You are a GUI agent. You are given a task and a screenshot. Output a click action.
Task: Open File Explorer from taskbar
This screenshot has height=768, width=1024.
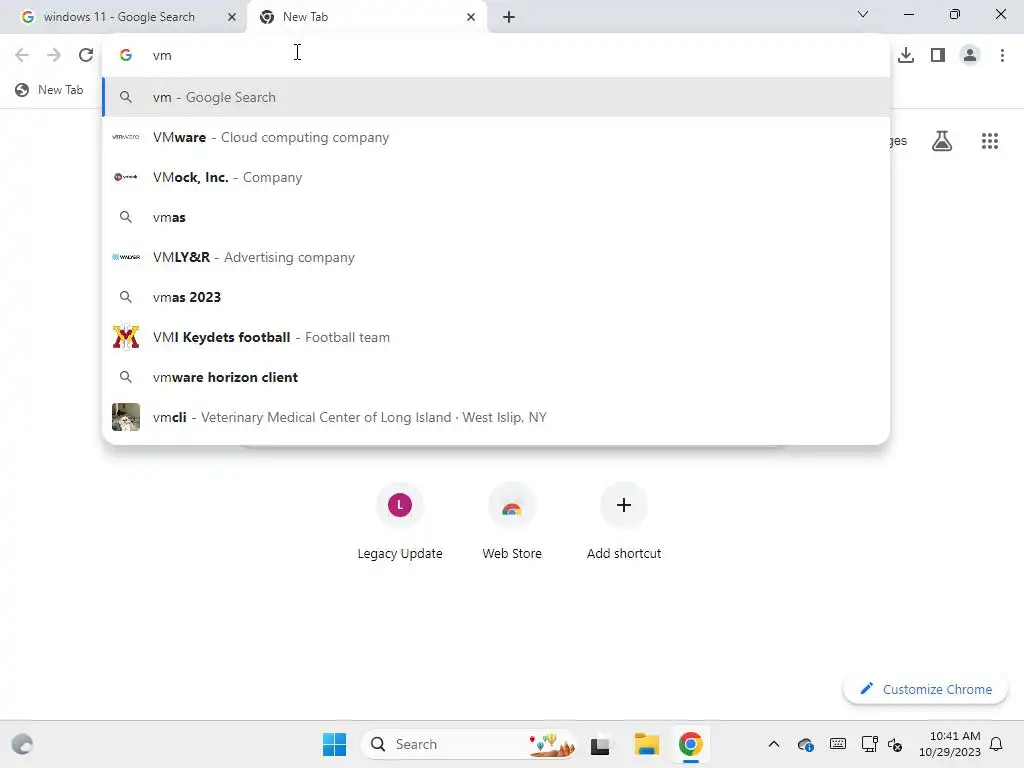click(x=646, y=744)
